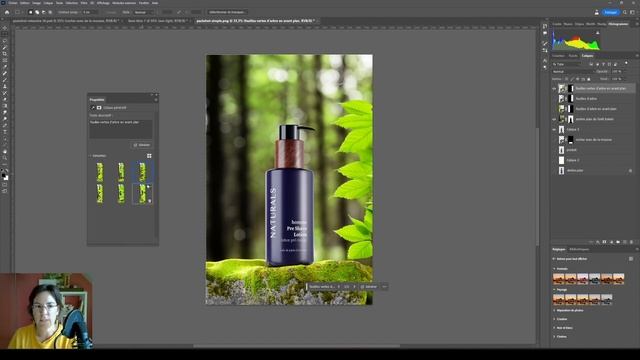Click Générer in the Propriétés panel
The image size is (640, 360).
tap(142, 145)
